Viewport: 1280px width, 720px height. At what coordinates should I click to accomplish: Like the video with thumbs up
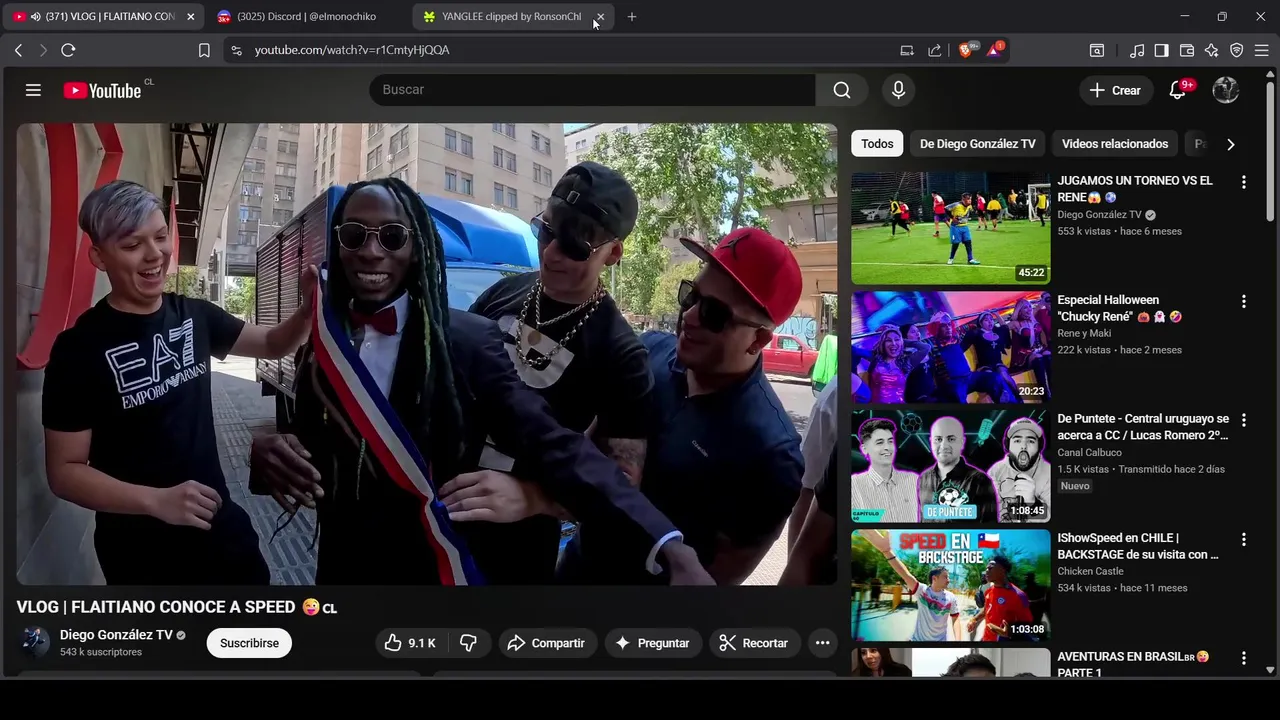(410, 643)
